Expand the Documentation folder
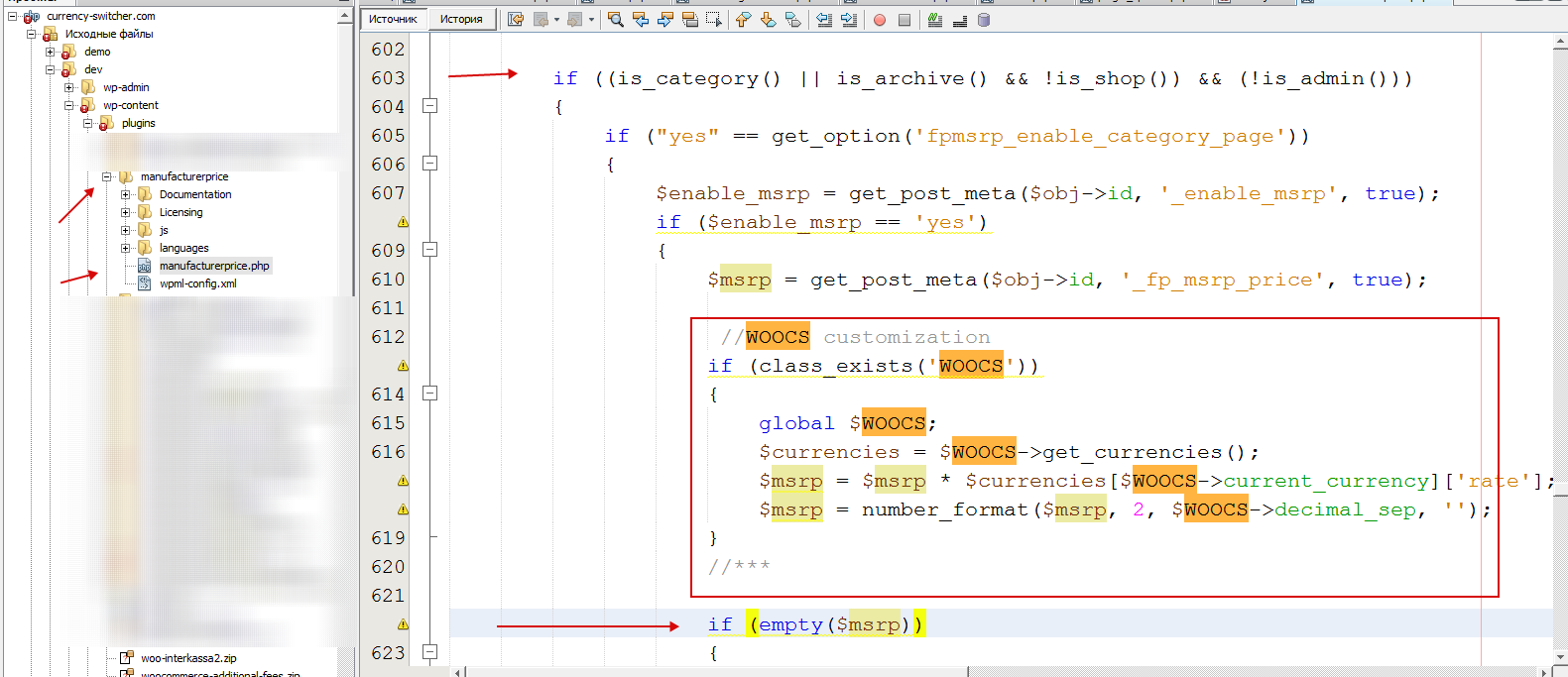The height and width of the screenshot is (677, 1568). 126,194
